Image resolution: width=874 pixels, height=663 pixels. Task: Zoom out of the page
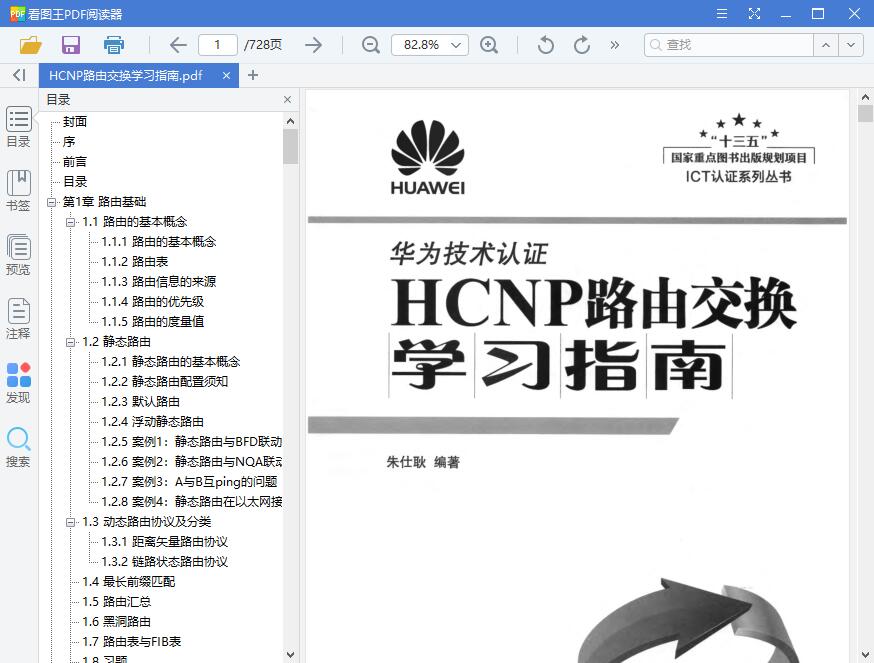(370, 45)
